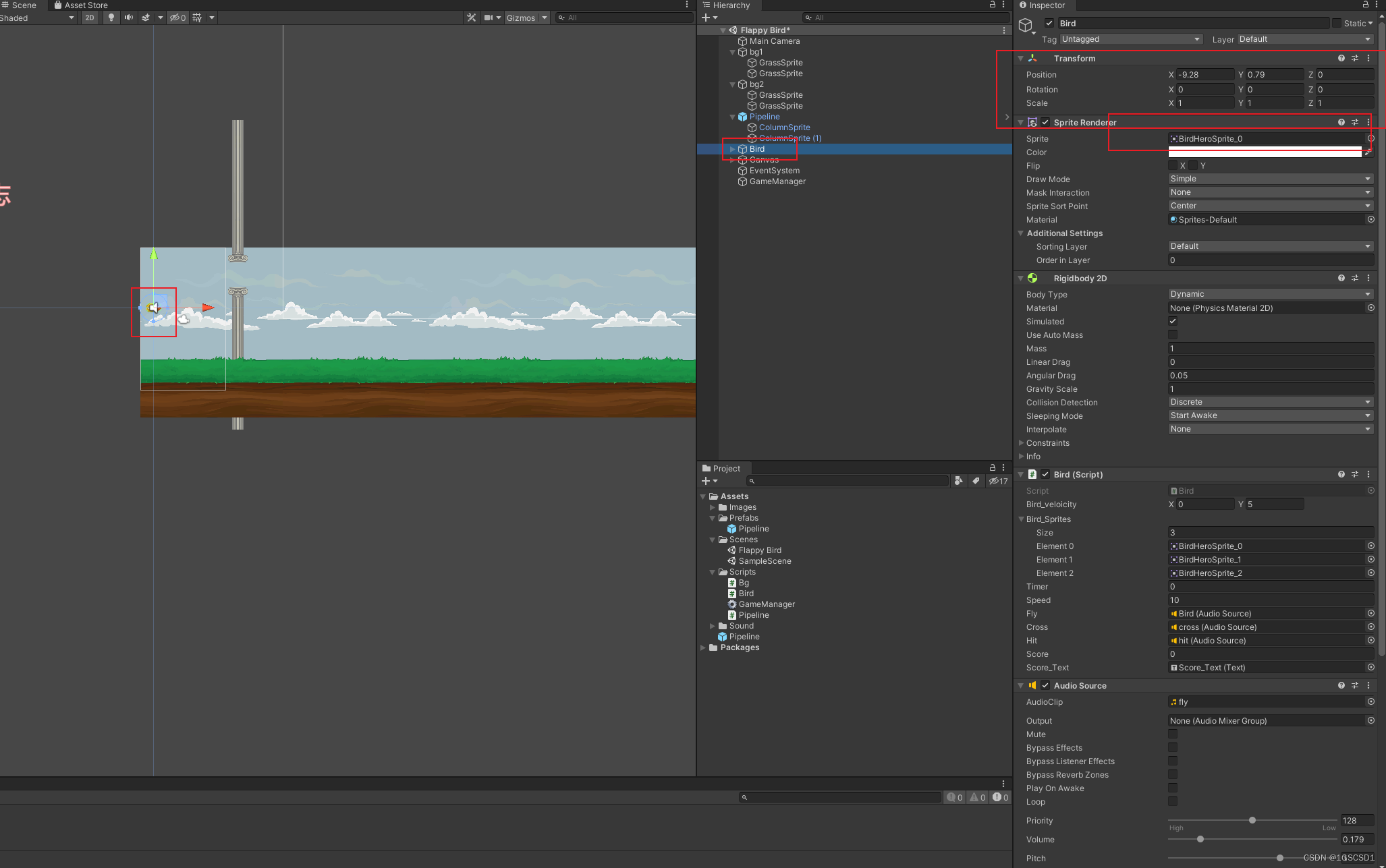Viewport: 1386px width, 868px height.
Task: Collapse the Pipeline hierarchy node
Action: [x=732, y=116]
